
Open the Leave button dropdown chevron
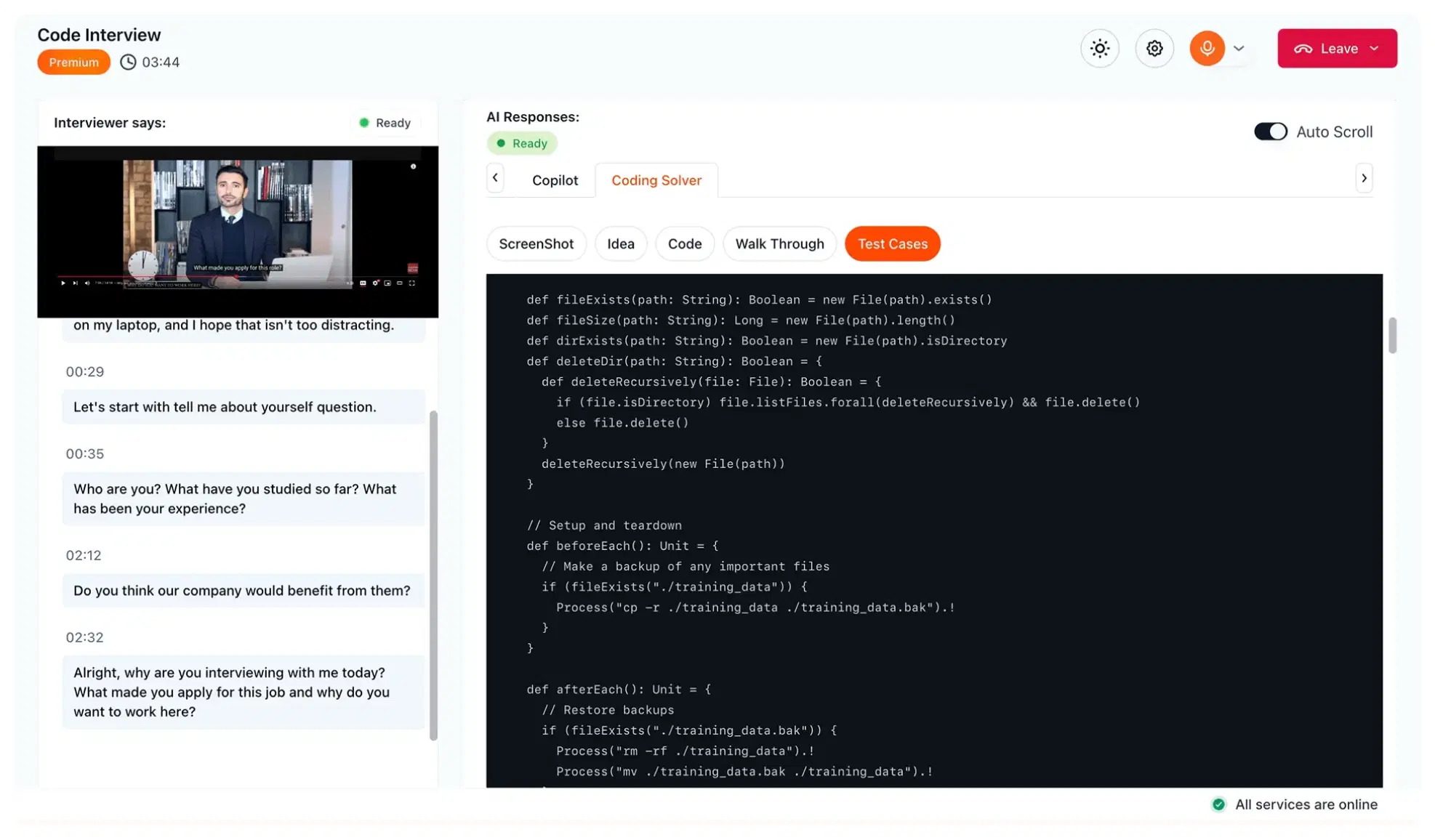pos(1375,48)
